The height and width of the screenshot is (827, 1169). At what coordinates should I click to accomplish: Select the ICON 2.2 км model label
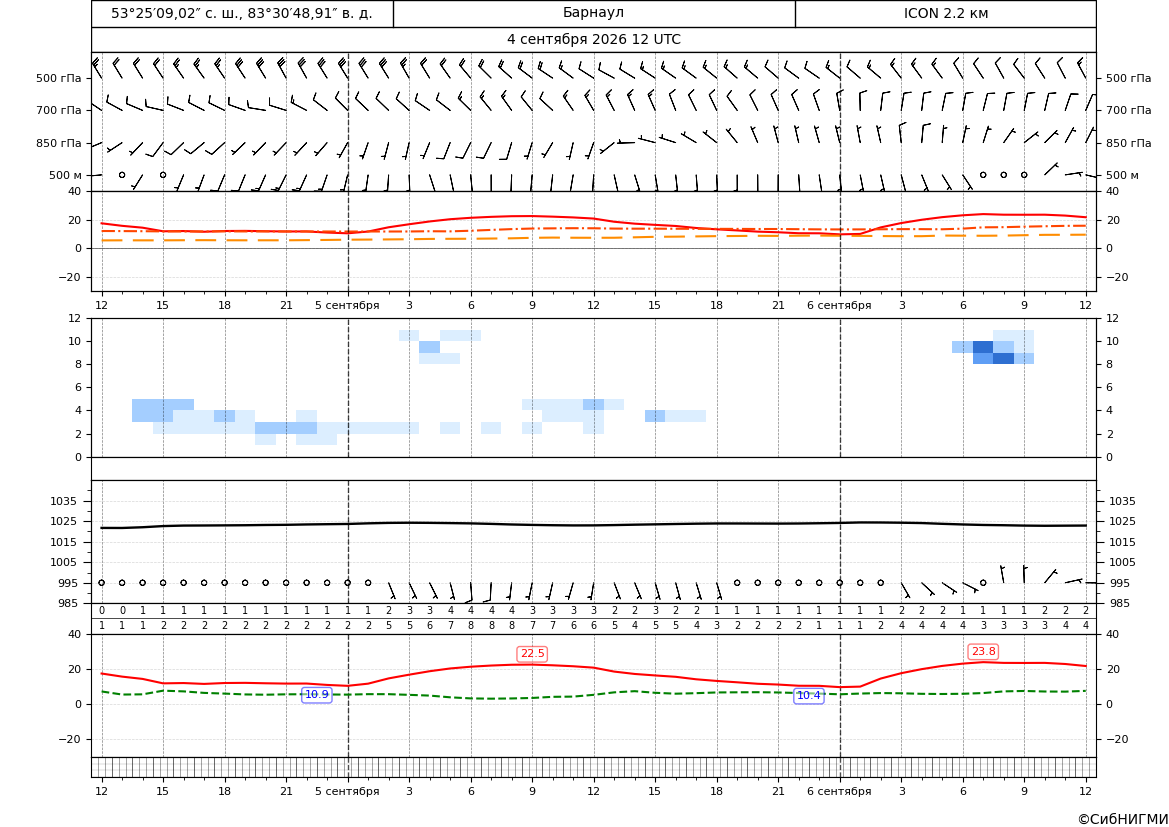[x=945, y=13]
